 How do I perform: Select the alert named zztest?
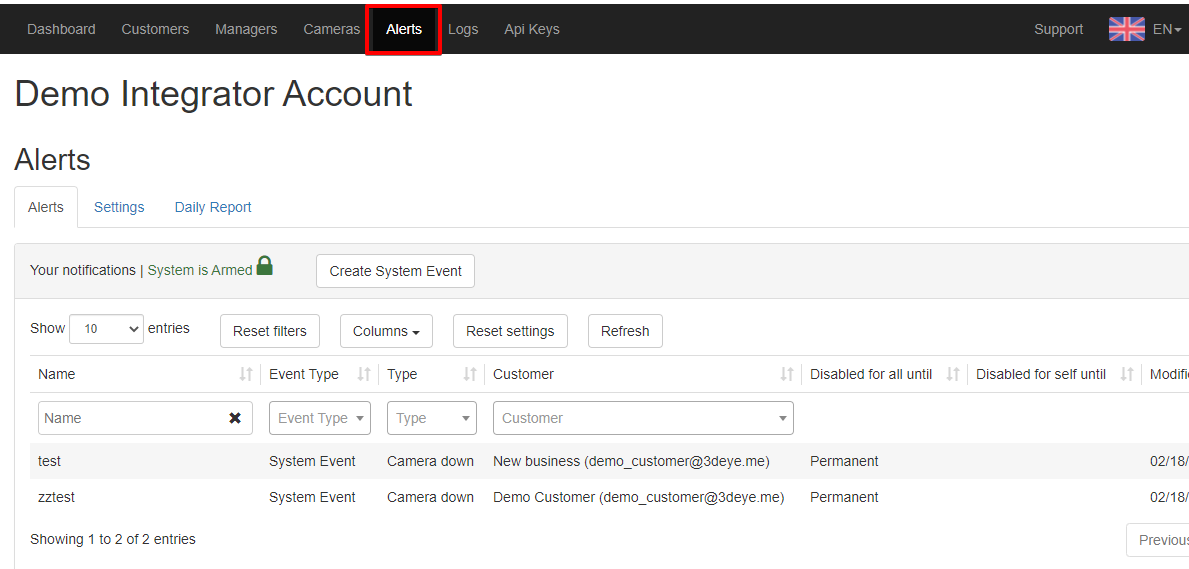(56, 497)
